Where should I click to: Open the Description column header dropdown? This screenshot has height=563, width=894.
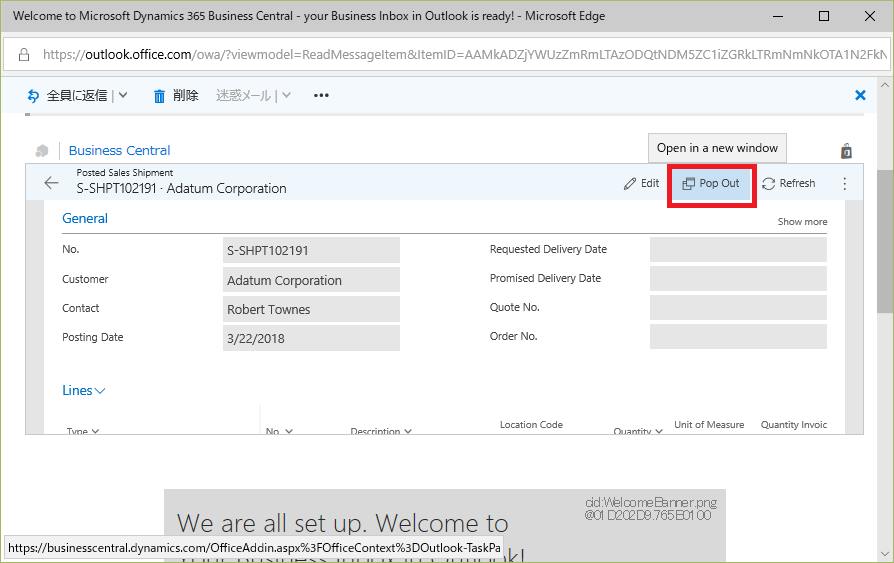(408, 431)
